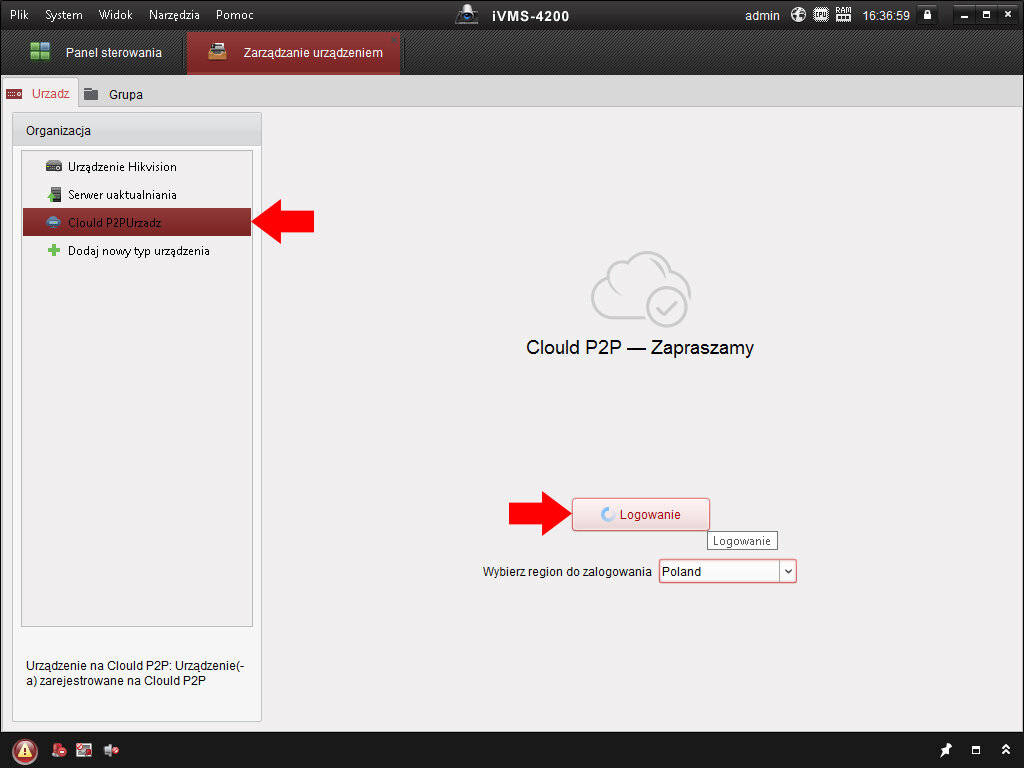
Task: Select Serwer uaktualniania entry
Action: point(122,195)
